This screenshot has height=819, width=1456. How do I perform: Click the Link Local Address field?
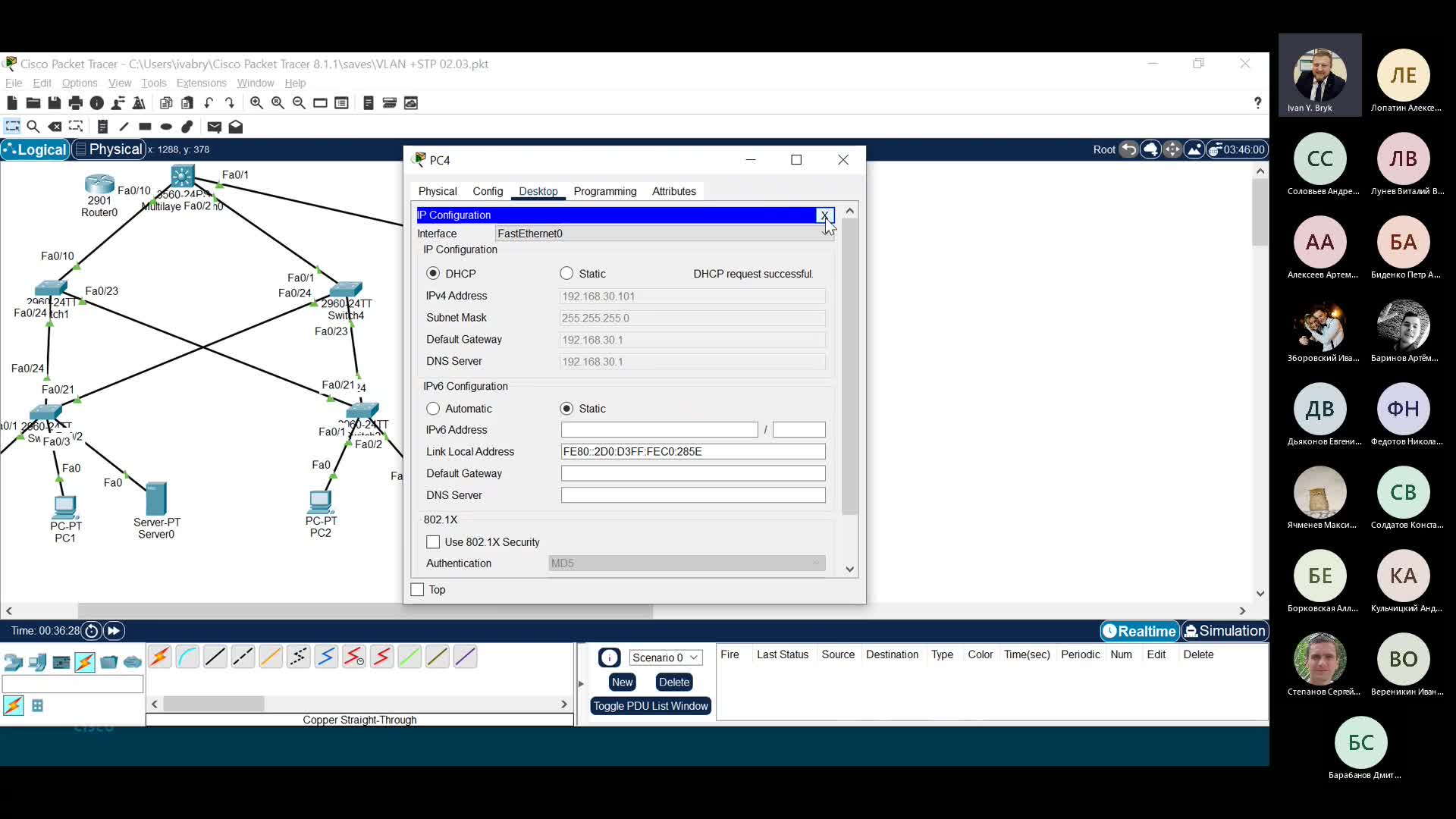(693, 452)
